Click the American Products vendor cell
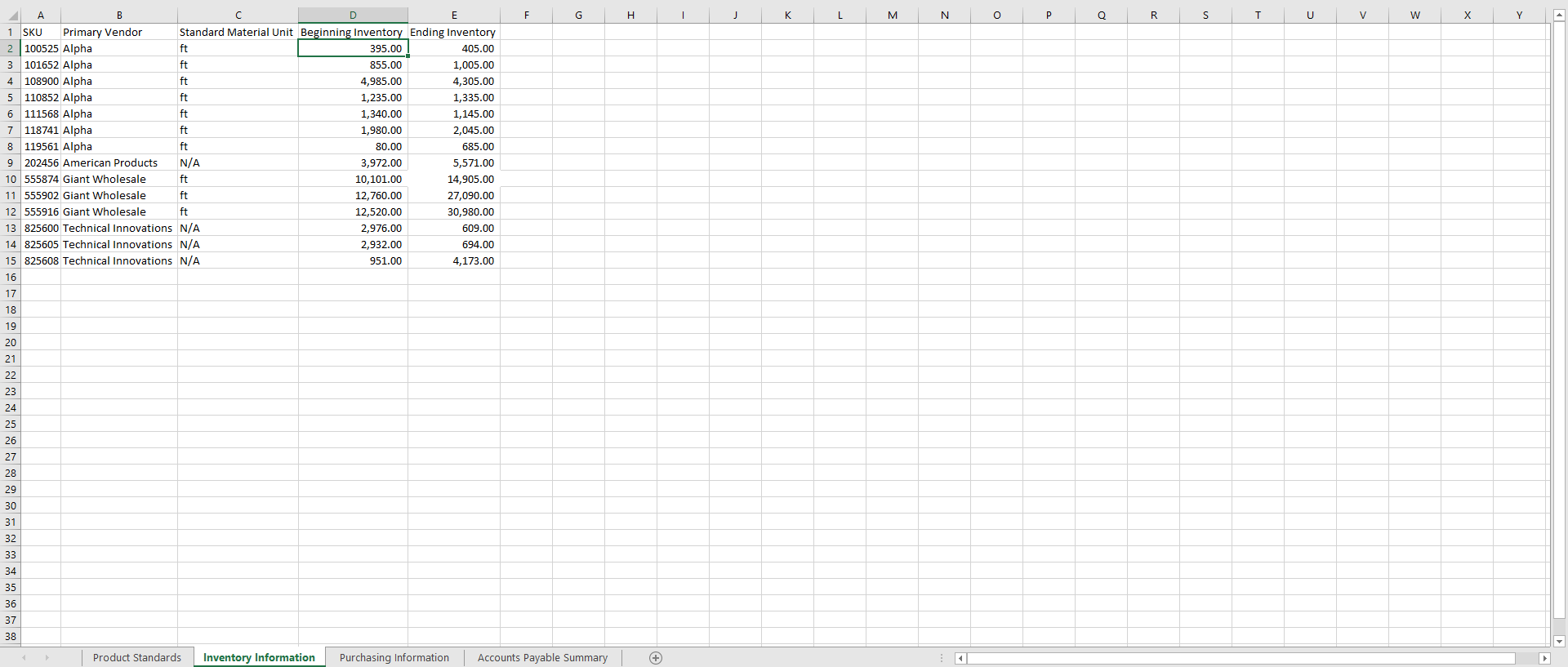The image size is (1568, 667). tap(119, 162)
